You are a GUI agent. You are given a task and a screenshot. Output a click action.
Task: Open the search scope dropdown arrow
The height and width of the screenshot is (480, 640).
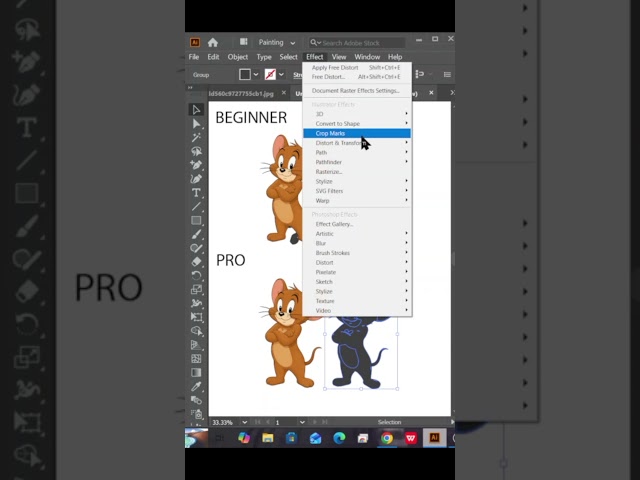tap(319, 42)
